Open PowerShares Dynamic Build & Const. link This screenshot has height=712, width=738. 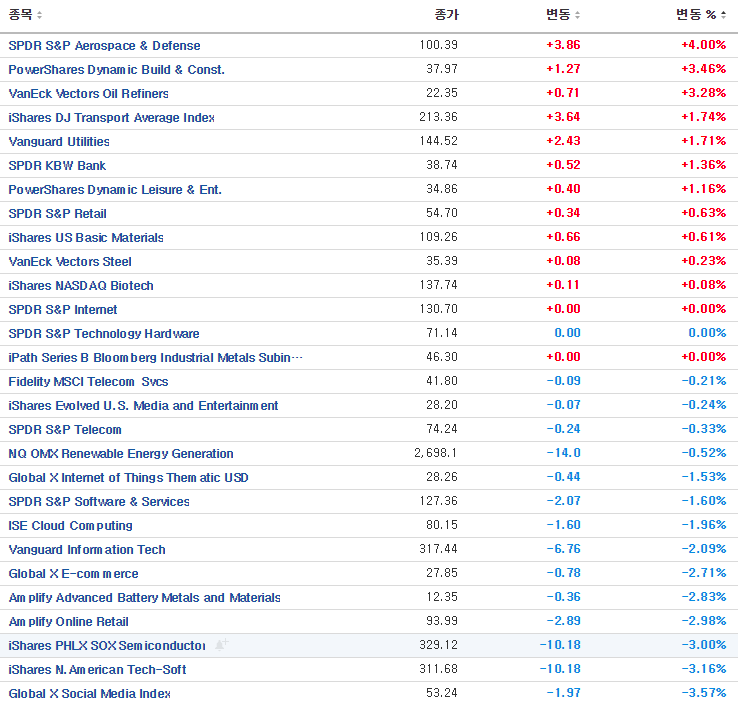[x=117, y=70]
